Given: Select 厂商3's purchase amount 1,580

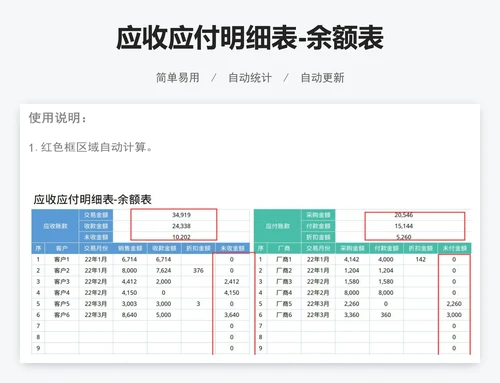Looking at the screenshot, I should 352,282.
